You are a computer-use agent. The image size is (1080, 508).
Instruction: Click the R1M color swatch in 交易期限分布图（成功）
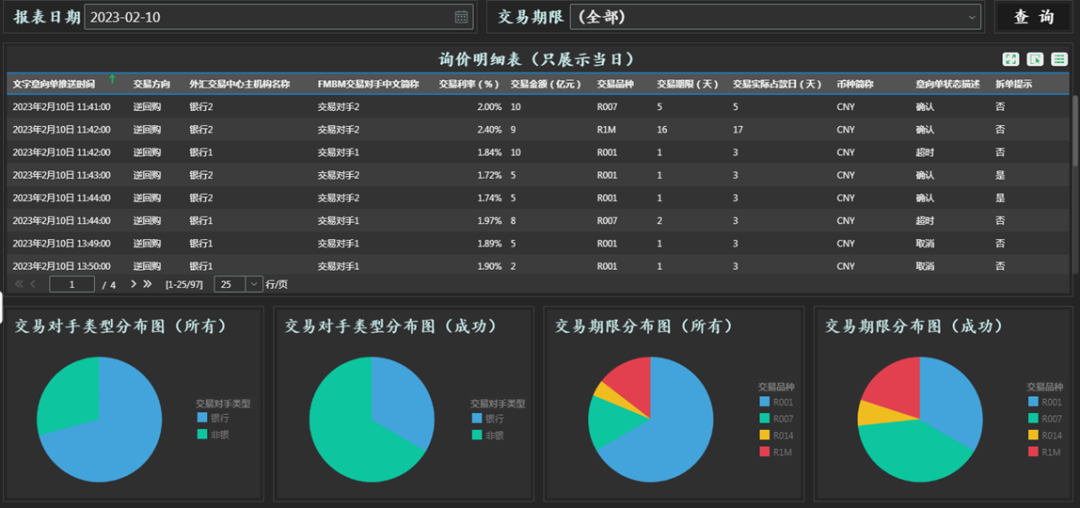[x=1033, y=452]
